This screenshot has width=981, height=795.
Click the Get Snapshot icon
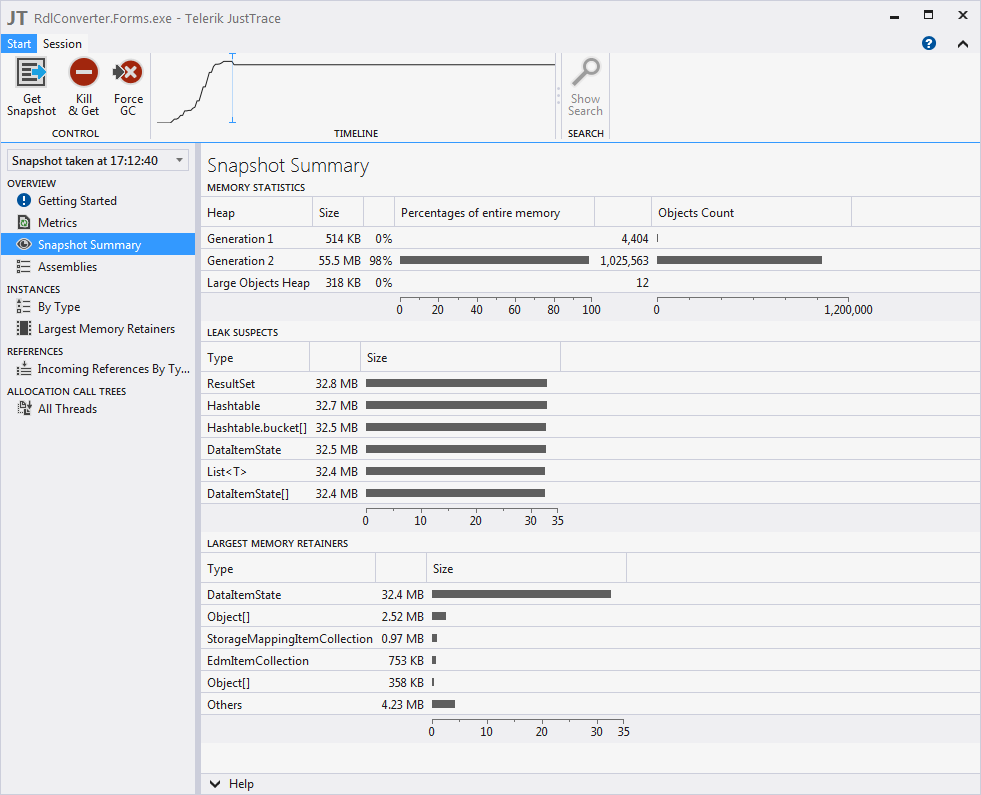pos(32,74)
